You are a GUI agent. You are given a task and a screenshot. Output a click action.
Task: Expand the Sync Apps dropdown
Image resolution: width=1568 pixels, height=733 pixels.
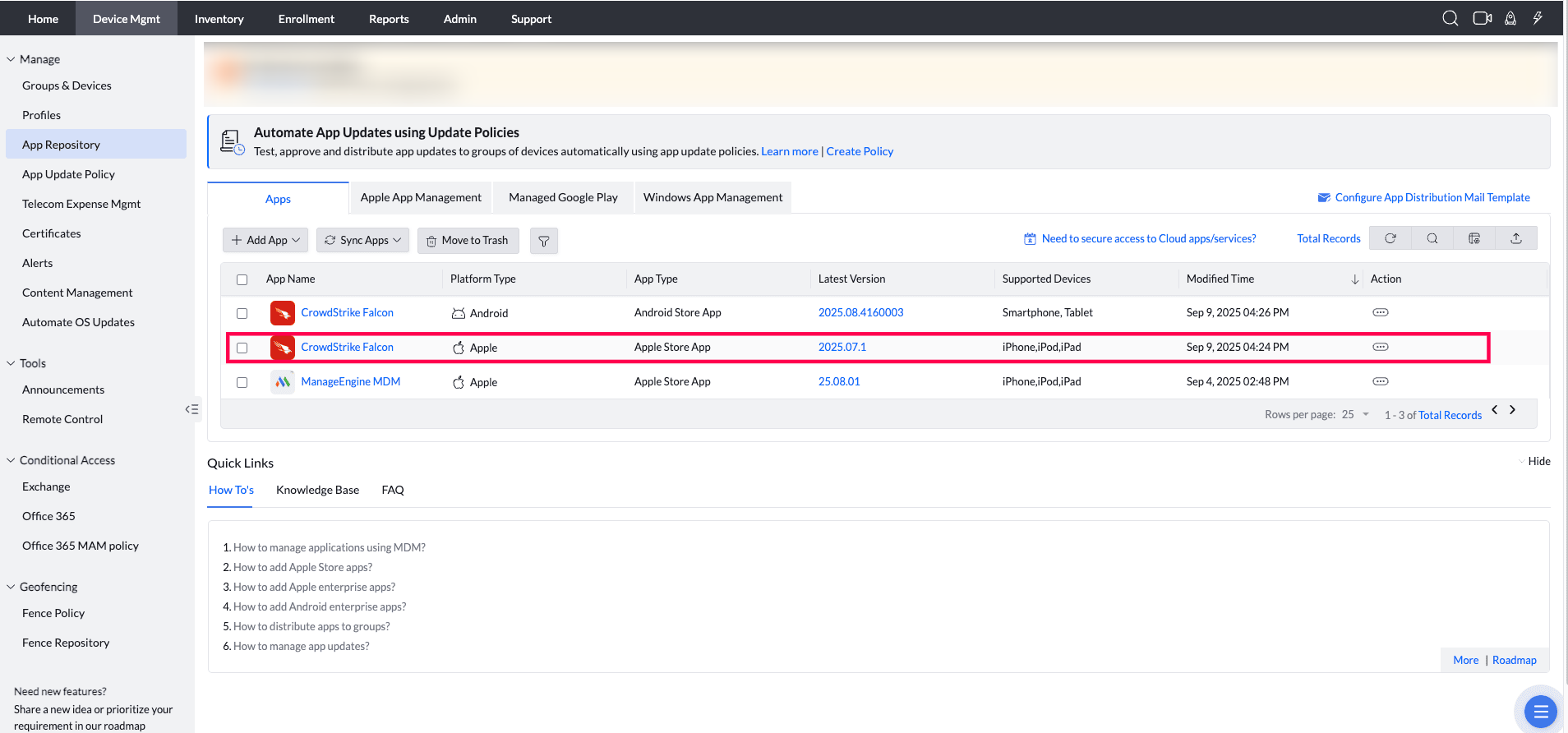point(362,240)
